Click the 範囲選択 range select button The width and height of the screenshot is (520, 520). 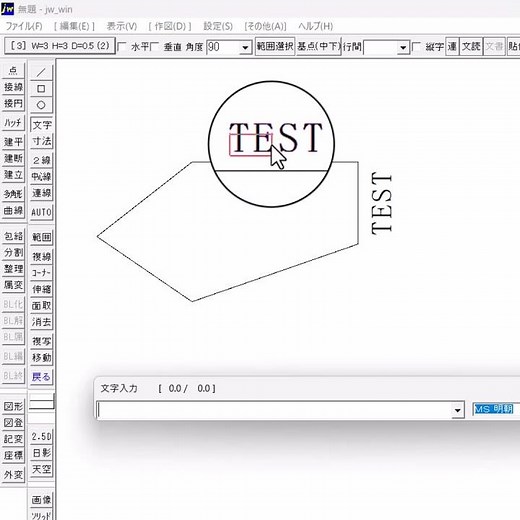pos(275,46)
